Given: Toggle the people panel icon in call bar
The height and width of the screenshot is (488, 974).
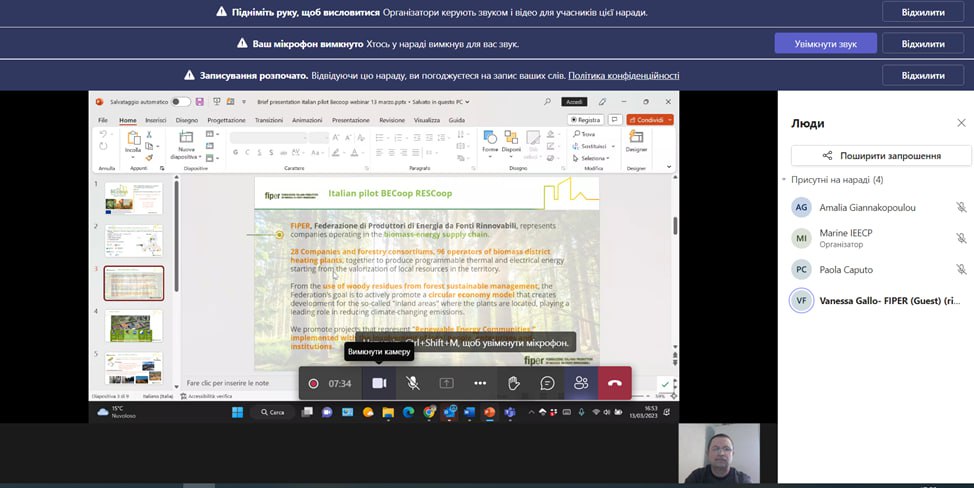Looking at the screenshot, I should (581, 383).
